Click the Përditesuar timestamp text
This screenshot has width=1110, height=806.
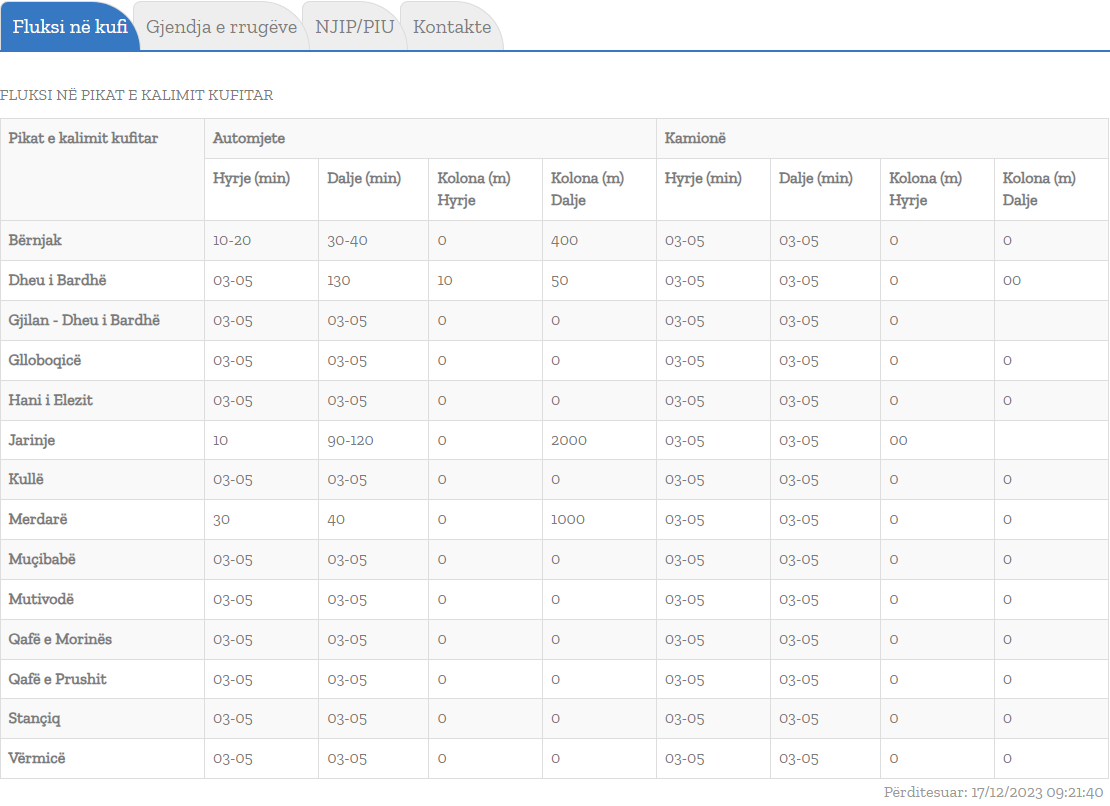pyautogui.click(x=993, y=792)
